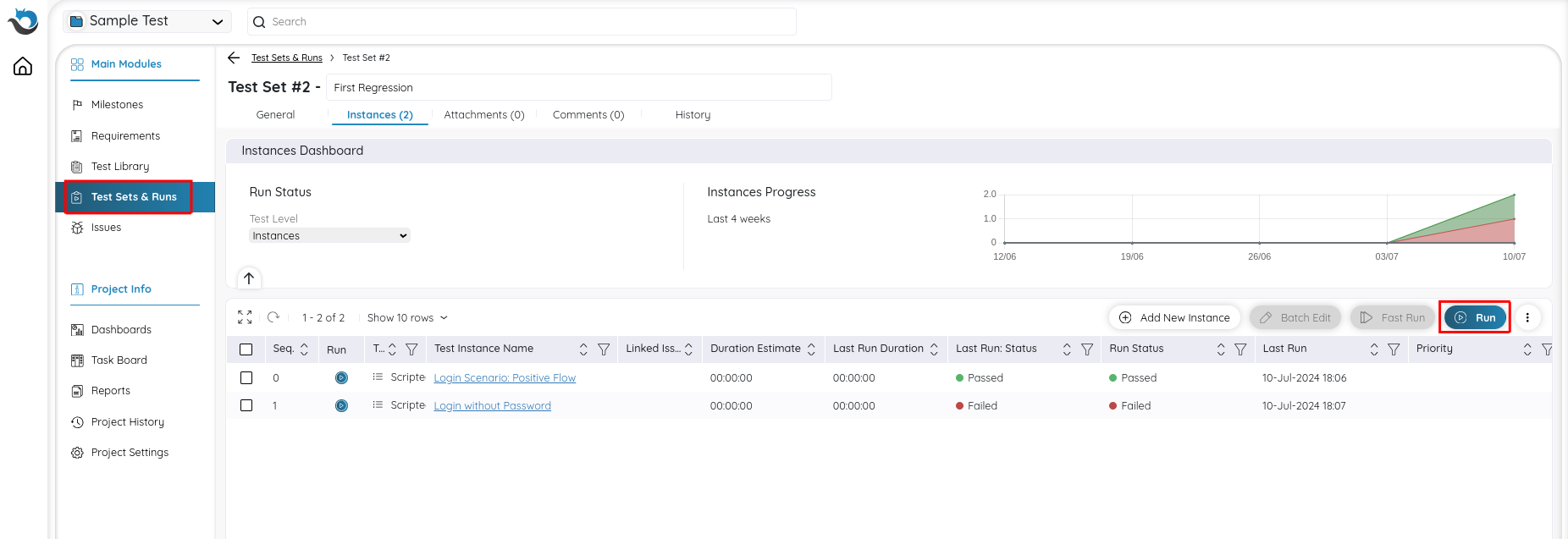Viewport: 1568px width, 539px height.
Task: Select the checkbox for row sequence 1
Action: coord(246,406)
